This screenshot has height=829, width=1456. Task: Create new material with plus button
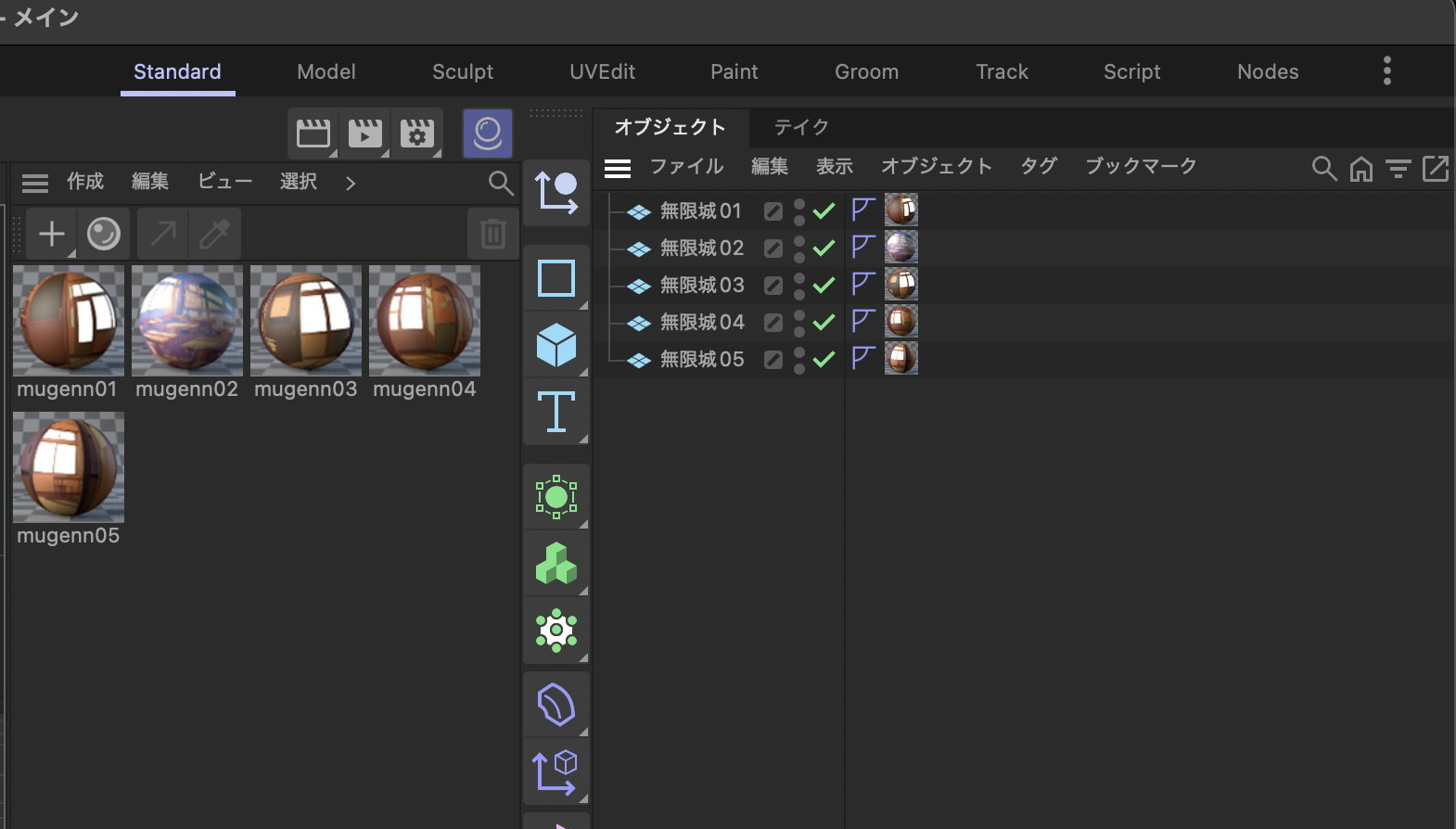pyautogui.click(x=52, y=234)
